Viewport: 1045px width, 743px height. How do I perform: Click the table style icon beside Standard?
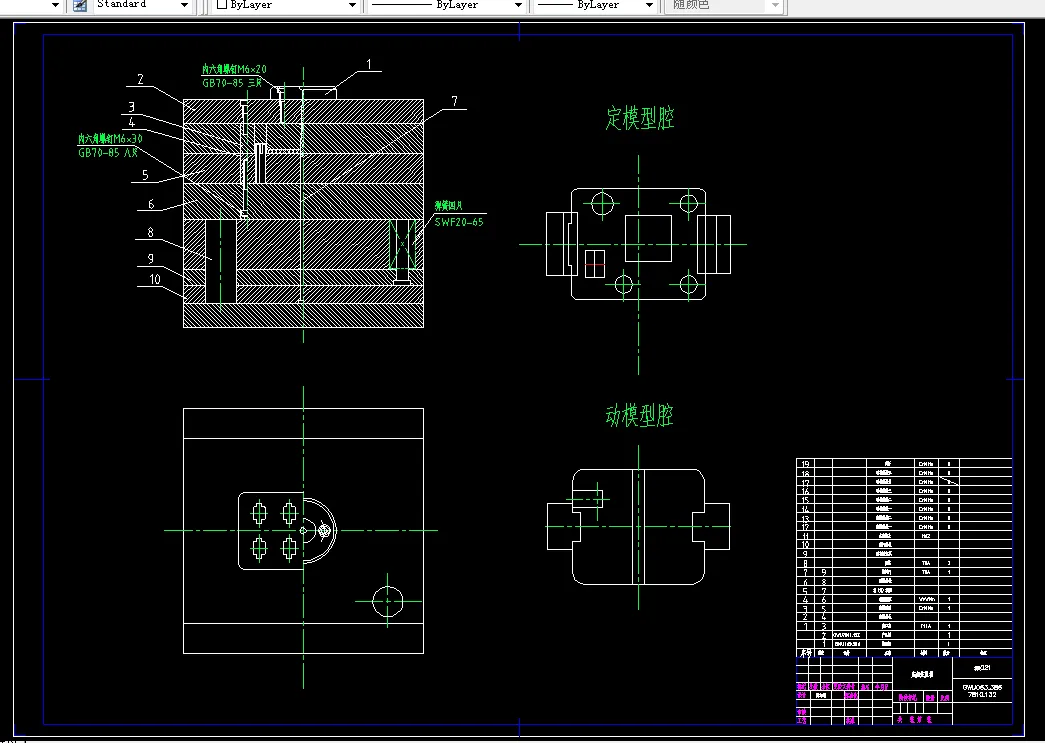coord(80,5)
